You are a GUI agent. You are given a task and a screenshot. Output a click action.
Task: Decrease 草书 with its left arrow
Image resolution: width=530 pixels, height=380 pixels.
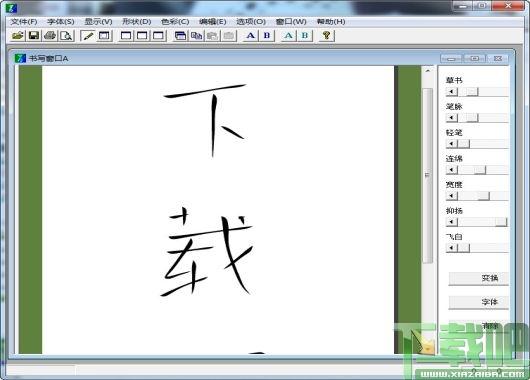coord(452,92)
